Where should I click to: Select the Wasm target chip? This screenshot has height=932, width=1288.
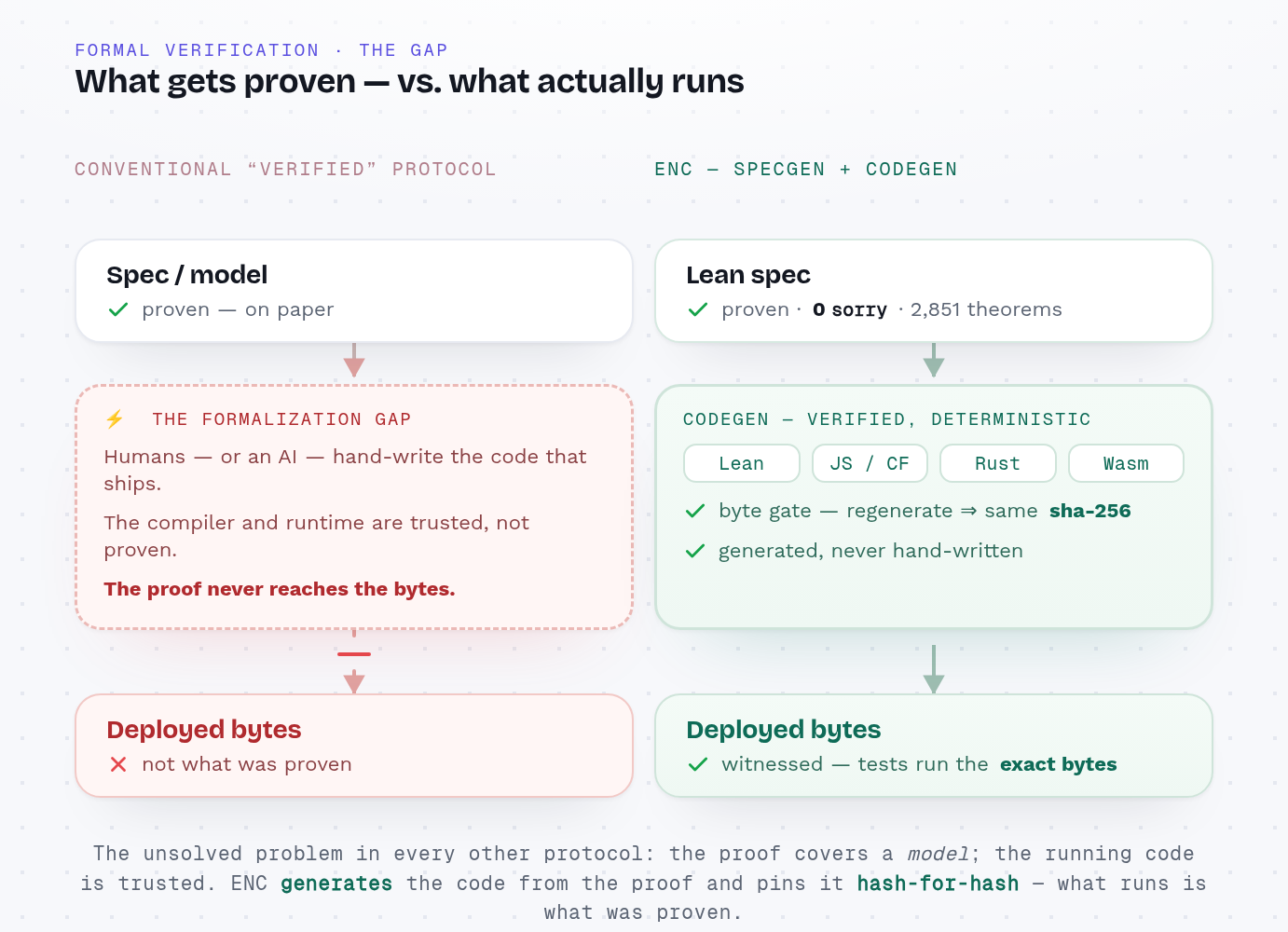(1126, 463)
